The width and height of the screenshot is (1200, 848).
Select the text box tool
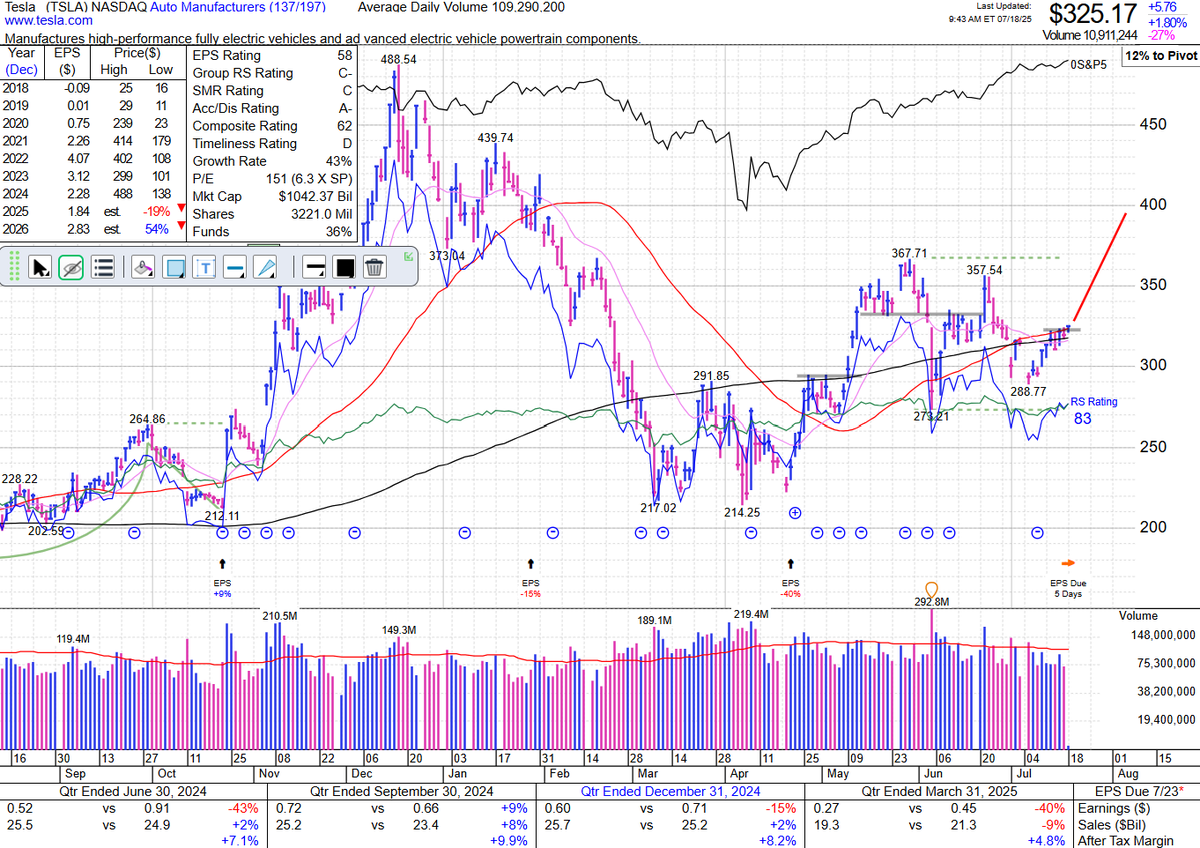pos(204,267)
